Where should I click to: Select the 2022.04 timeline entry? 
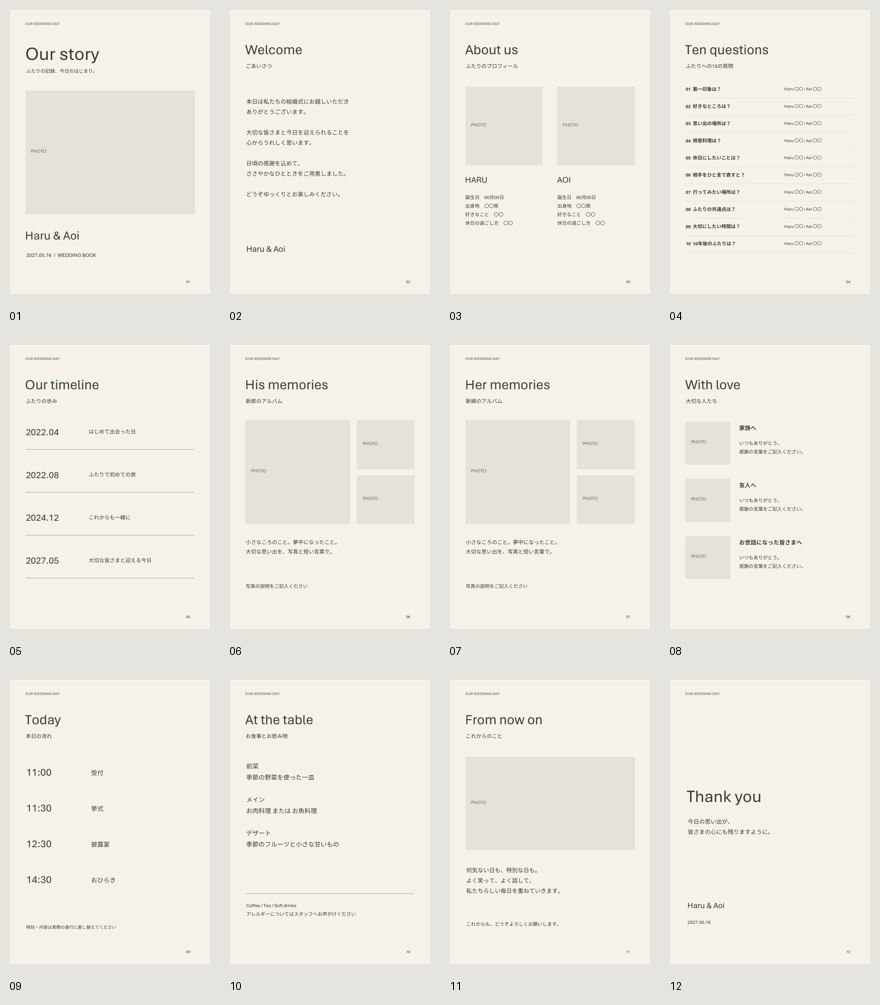click(110, 432)
